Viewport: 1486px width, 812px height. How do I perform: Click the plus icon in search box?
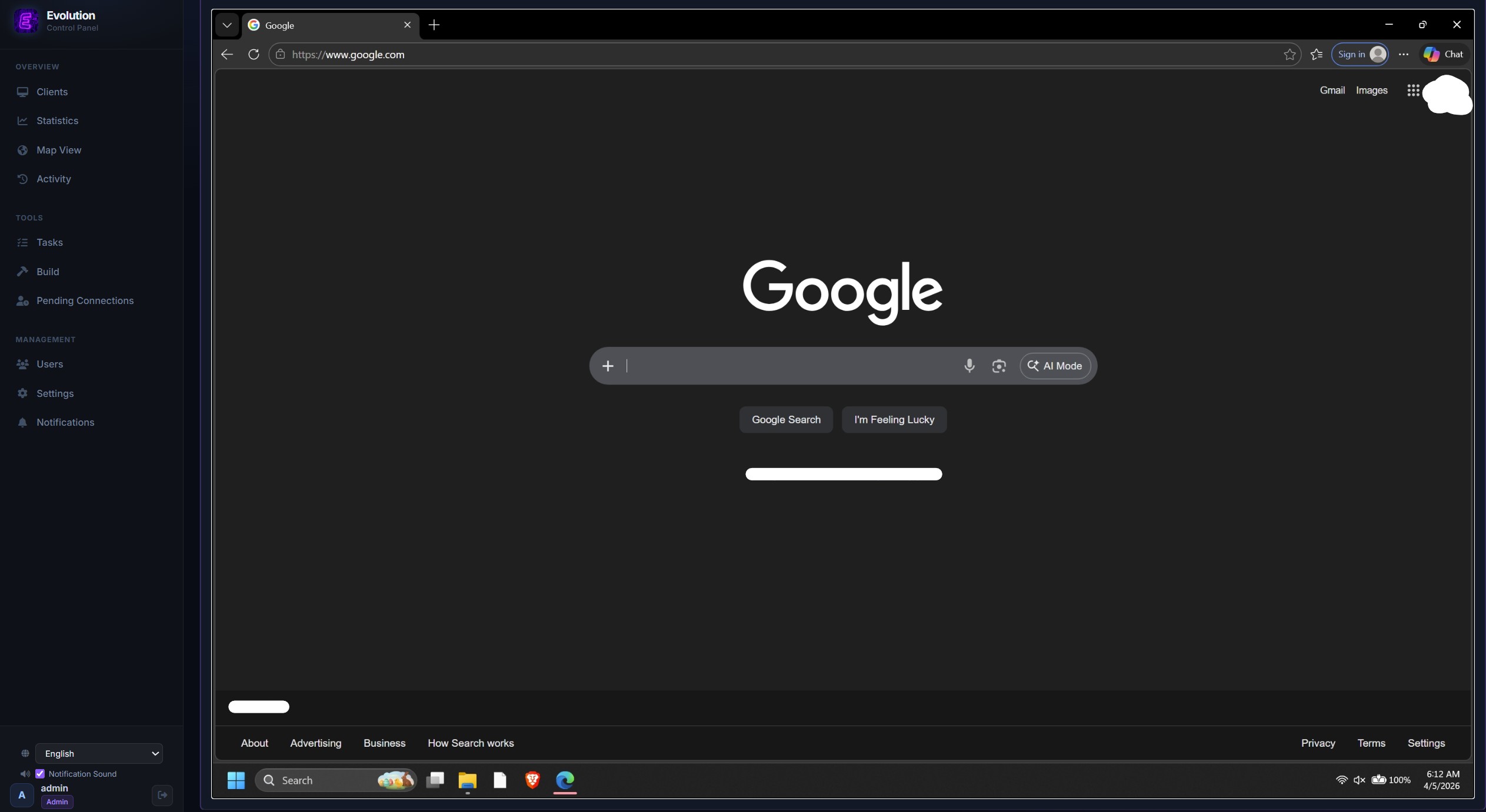pos(608,366)
